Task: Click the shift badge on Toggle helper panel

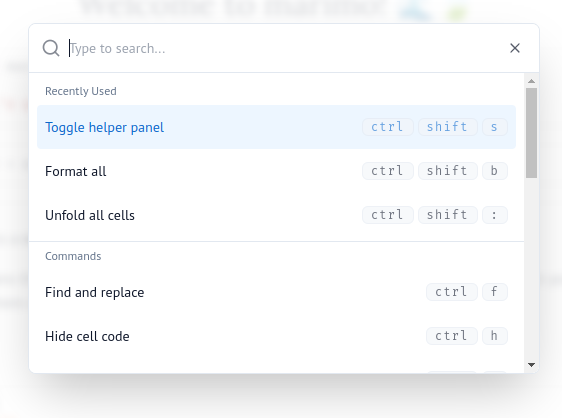Action: (448, 127)
